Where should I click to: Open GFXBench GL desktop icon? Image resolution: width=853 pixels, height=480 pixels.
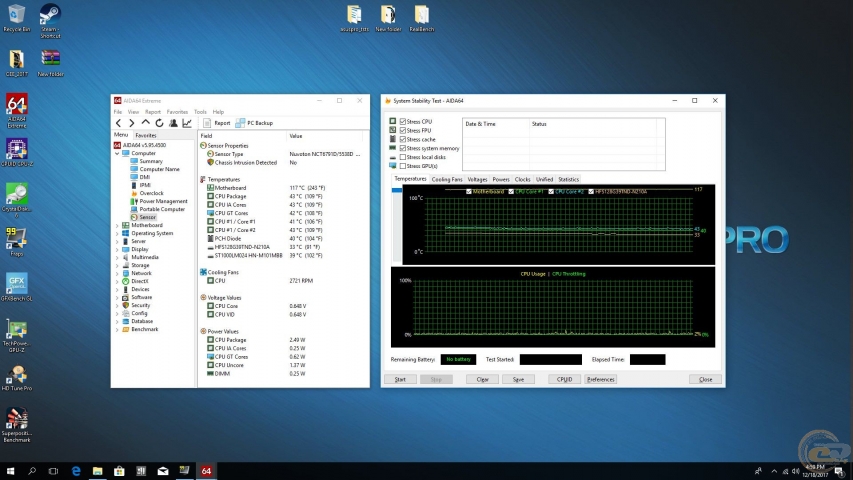[16, 287]
